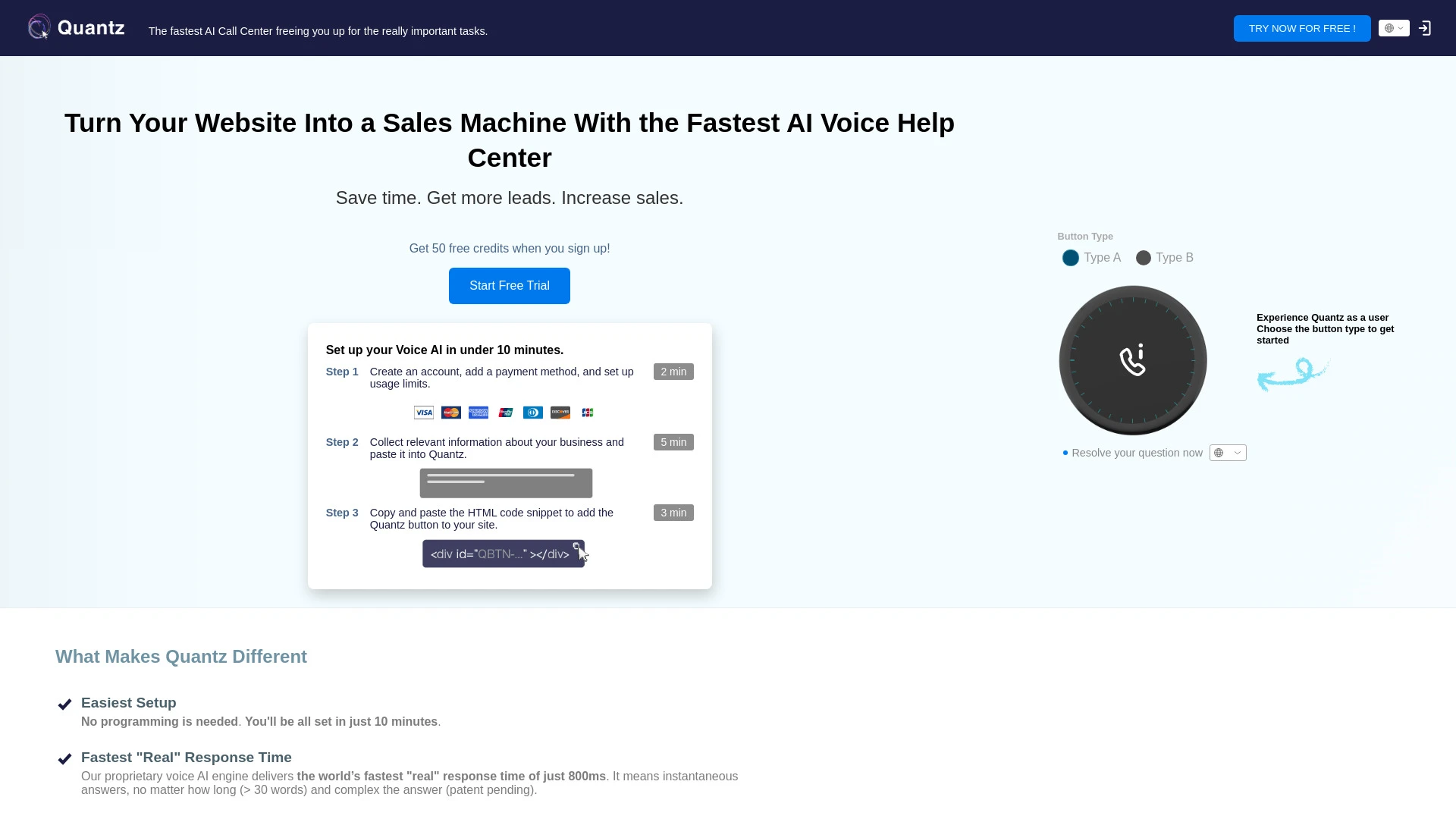Click the copy code snippet icon
1456x819 pixels.
click(x=578, y=545)
